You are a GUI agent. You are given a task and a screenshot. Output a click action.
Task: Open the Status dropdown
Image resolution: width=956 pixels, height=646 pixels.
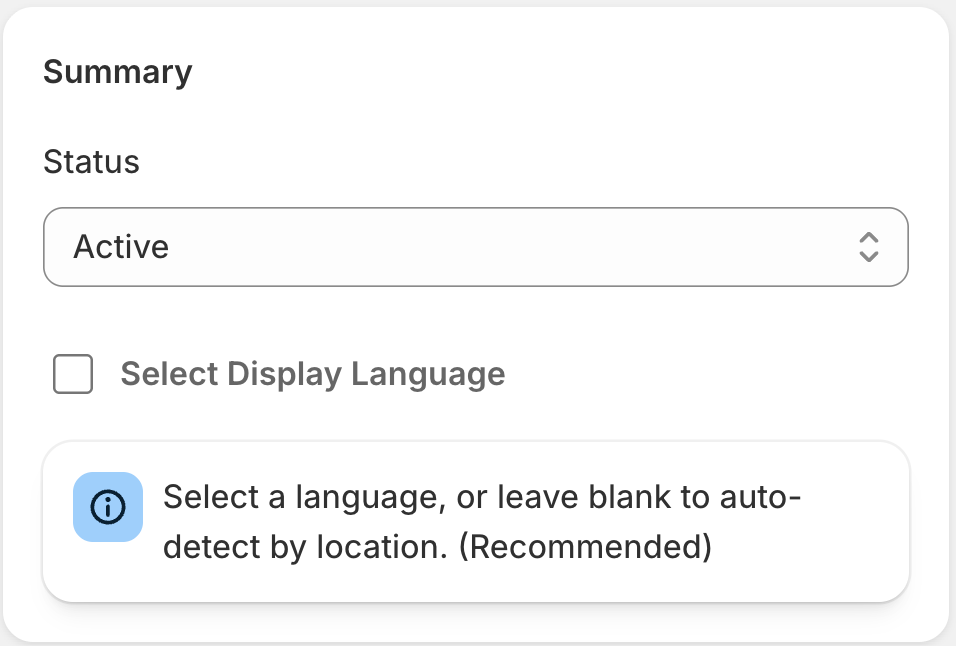(x=475, y=247)
